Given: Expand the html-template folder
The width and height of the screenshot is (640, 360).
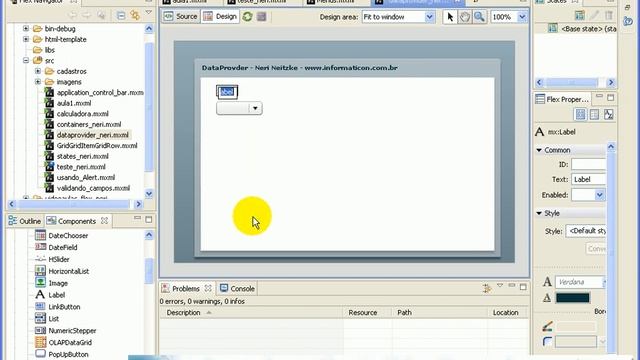Looking at the screenshot, I should [26, 39].
